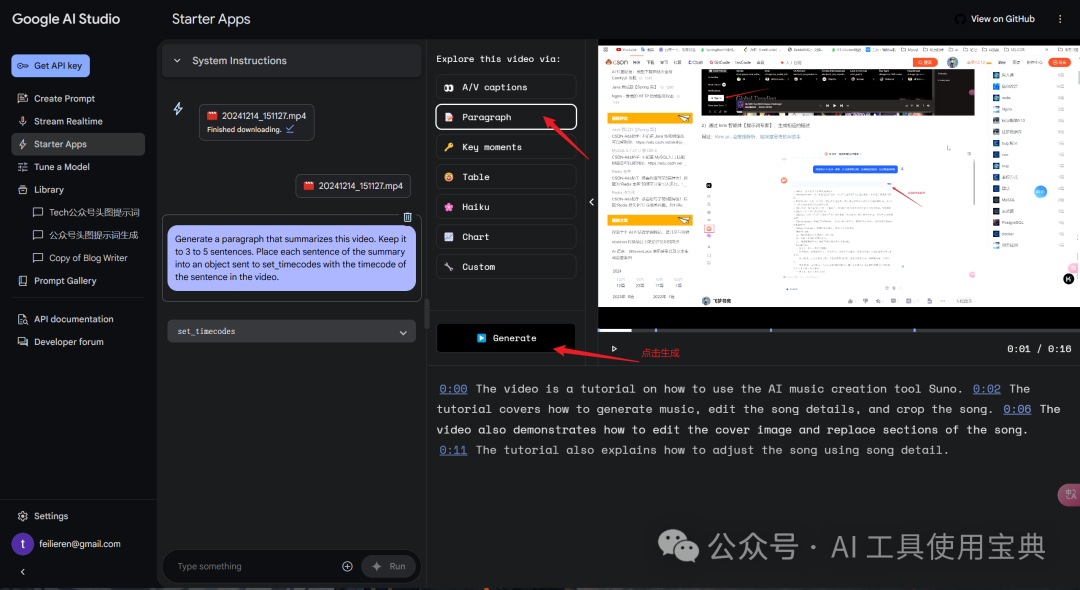Image resolution: width=1080 pixels, height=590 pixels.
Task: Click the Run button
Action: [388, 566]
